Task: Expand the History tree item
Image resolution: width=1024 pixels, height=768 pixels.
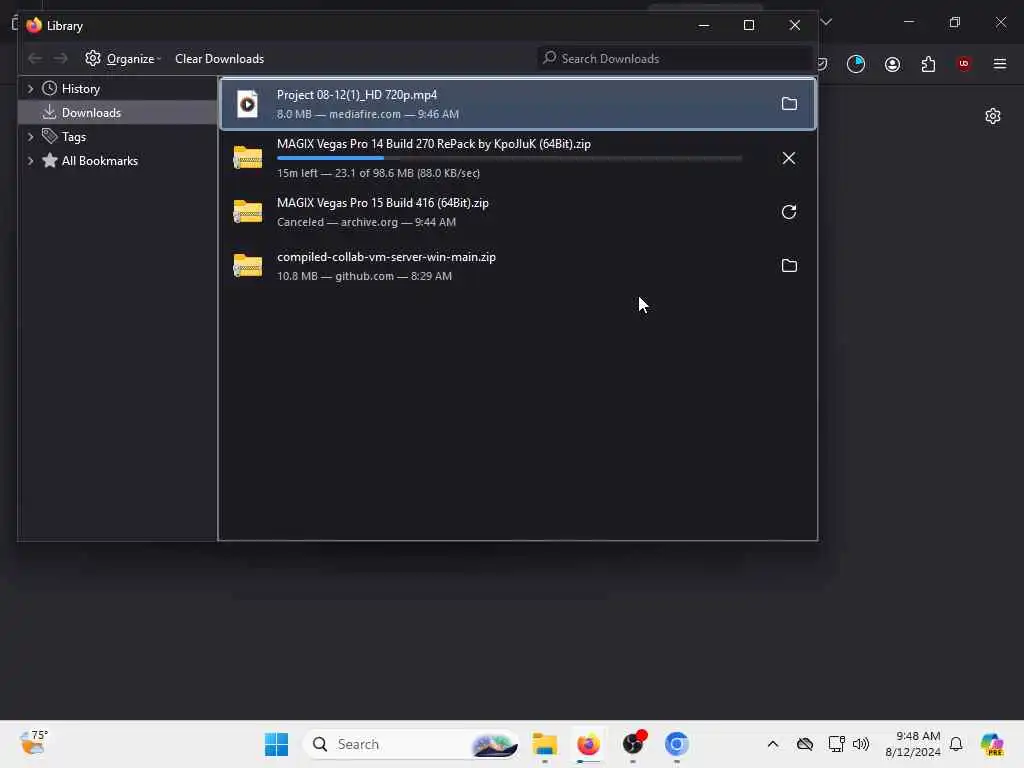Action: click(x=30, y=89)
